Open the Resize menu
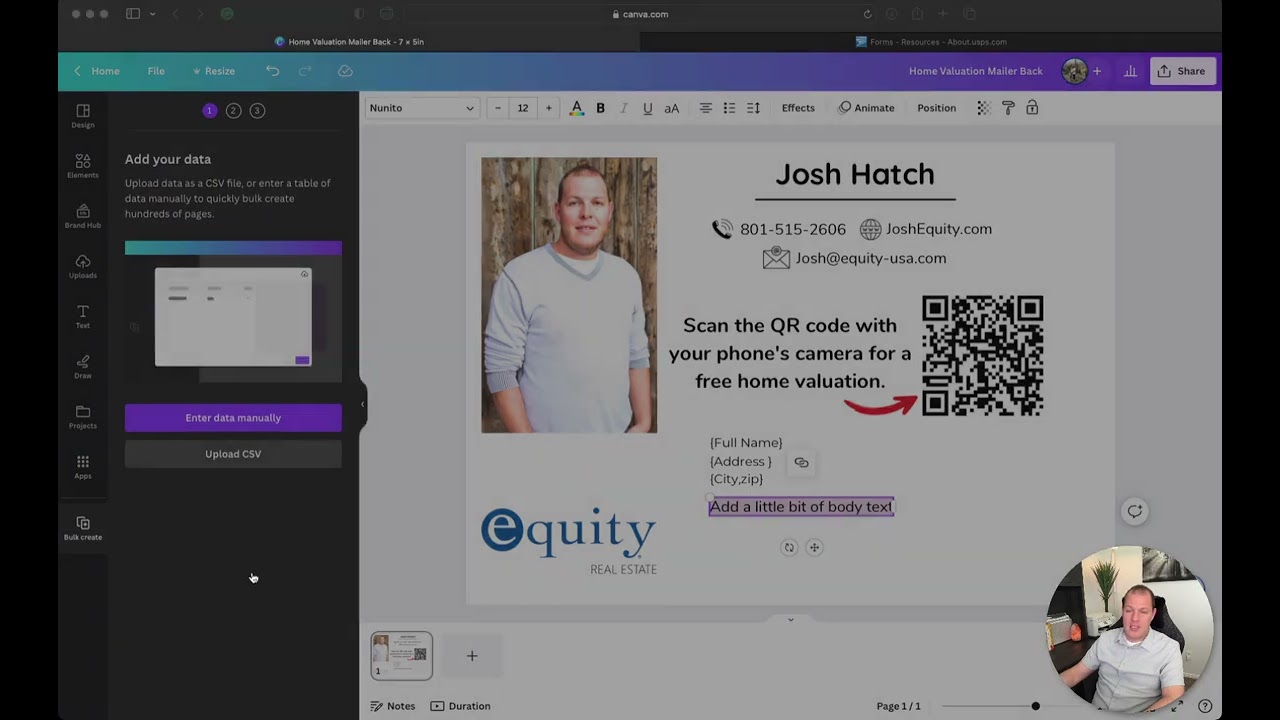Viewport: 1280px width, 720px height. [213, 71]
